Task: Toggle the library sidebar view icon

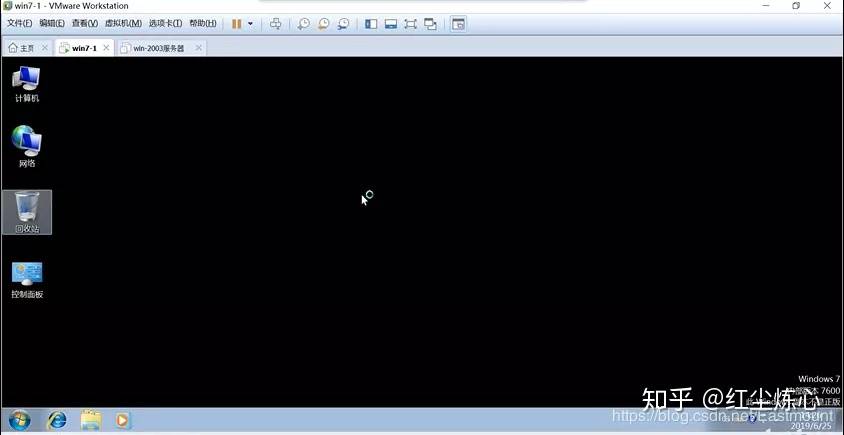Action: coord(371,24)
